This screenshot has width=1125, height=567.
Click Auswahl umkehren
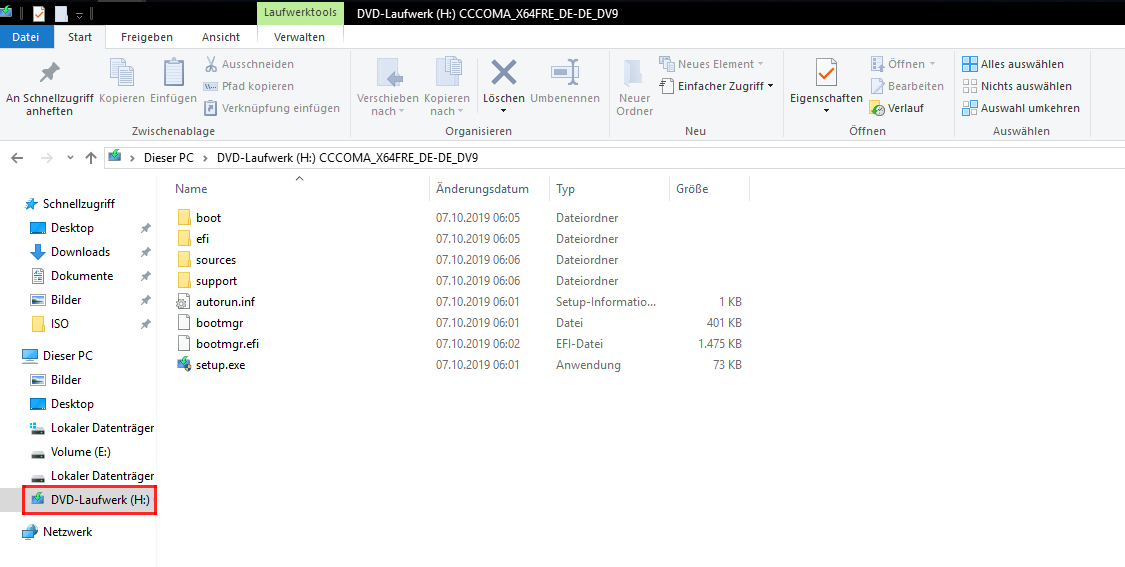pyautogui.click(x=1021, y=108)
